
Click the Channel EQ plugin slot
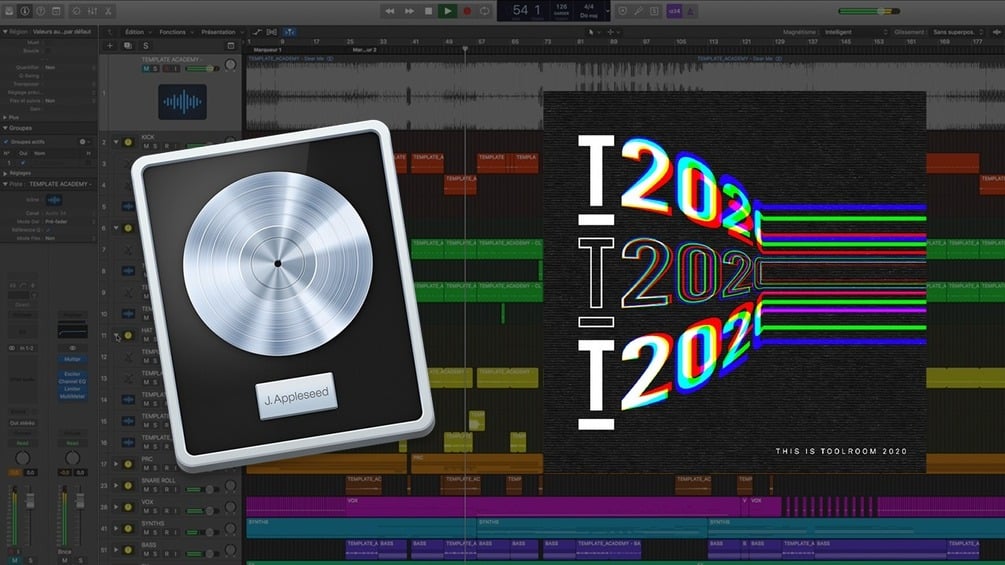click(72, 381)
